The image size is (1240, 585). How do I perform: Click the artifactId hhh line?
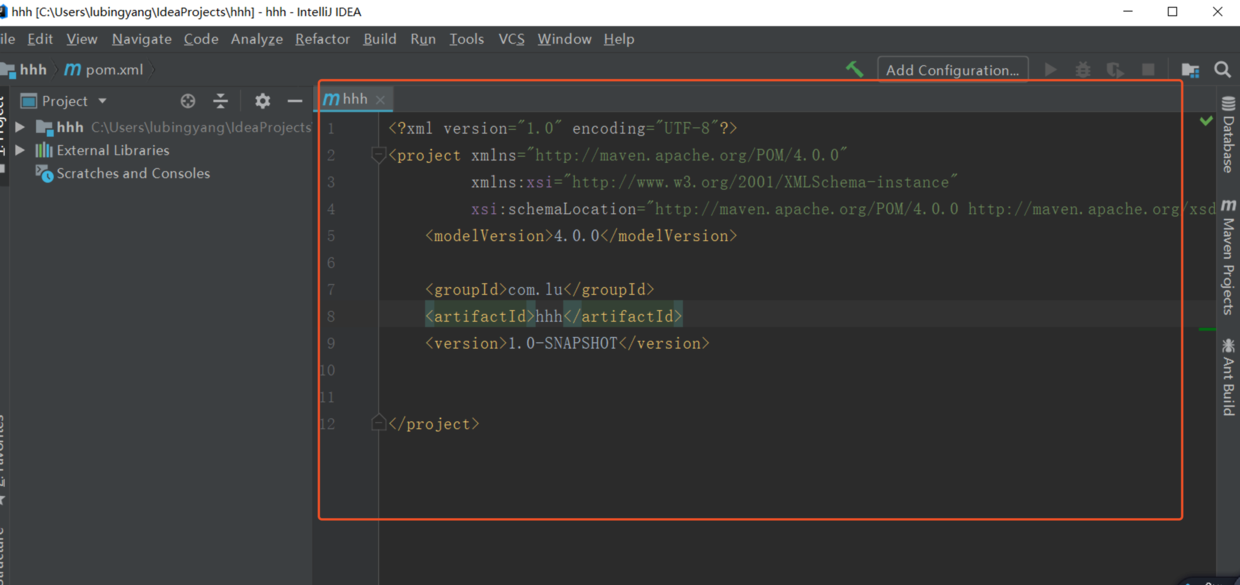pyautogui.click(x=554, y=316)
